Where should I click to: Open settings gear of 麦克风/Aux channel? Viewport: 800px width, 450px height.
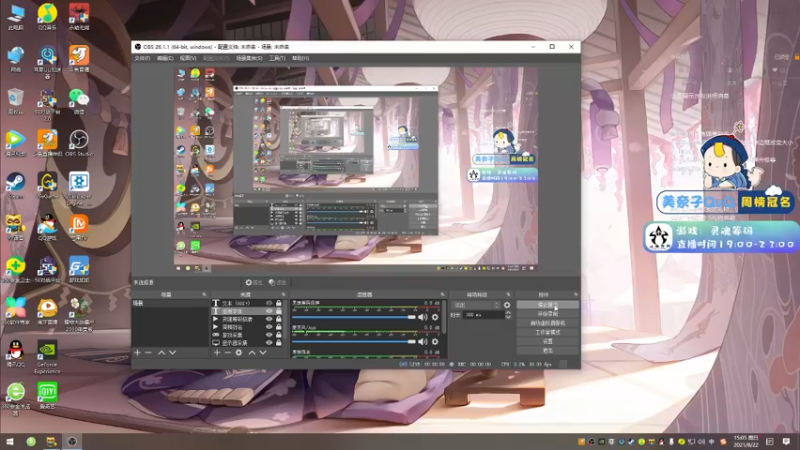point(435,341)
